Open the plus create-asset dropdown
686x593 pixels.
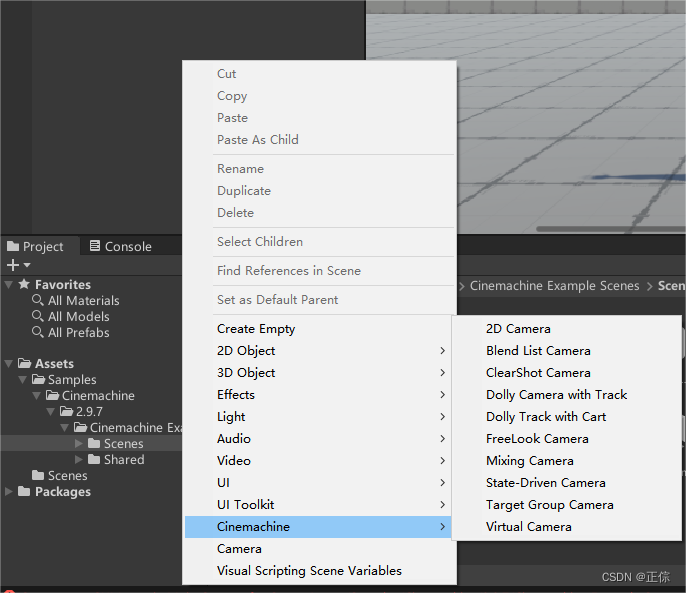tap(18, 265)
